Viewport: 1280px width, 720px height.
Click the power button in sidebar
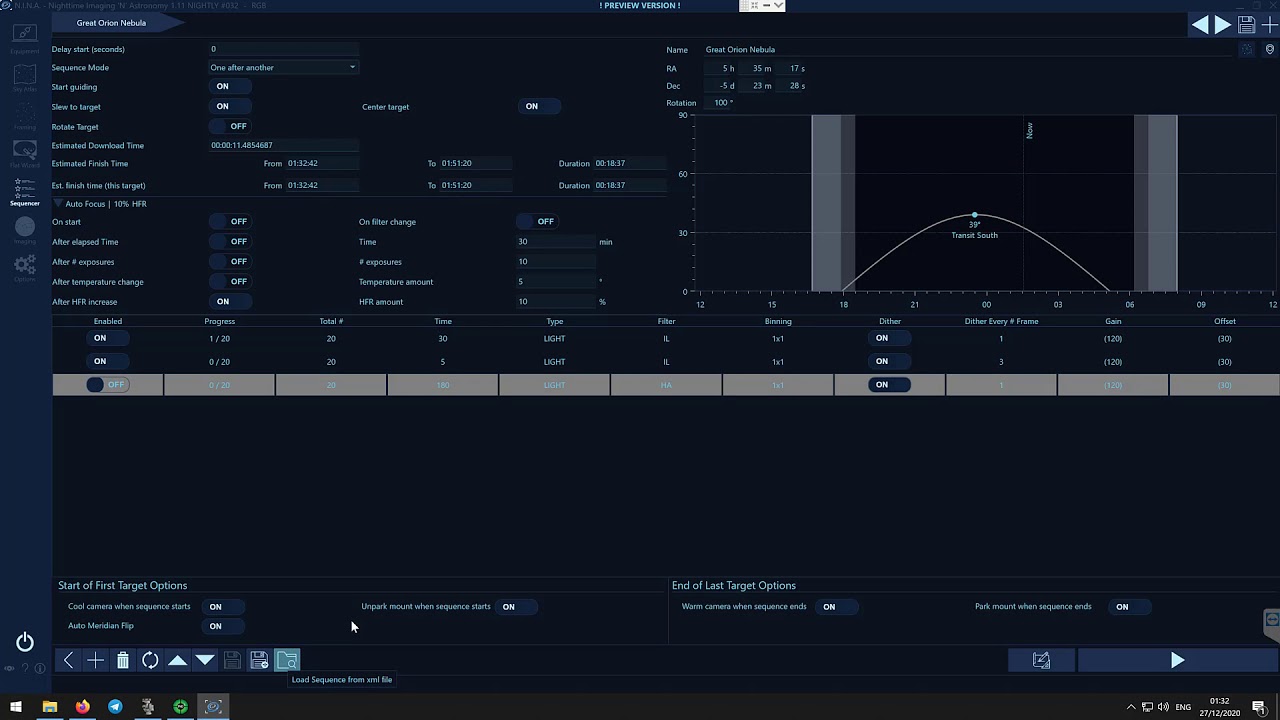pos(25,642)
